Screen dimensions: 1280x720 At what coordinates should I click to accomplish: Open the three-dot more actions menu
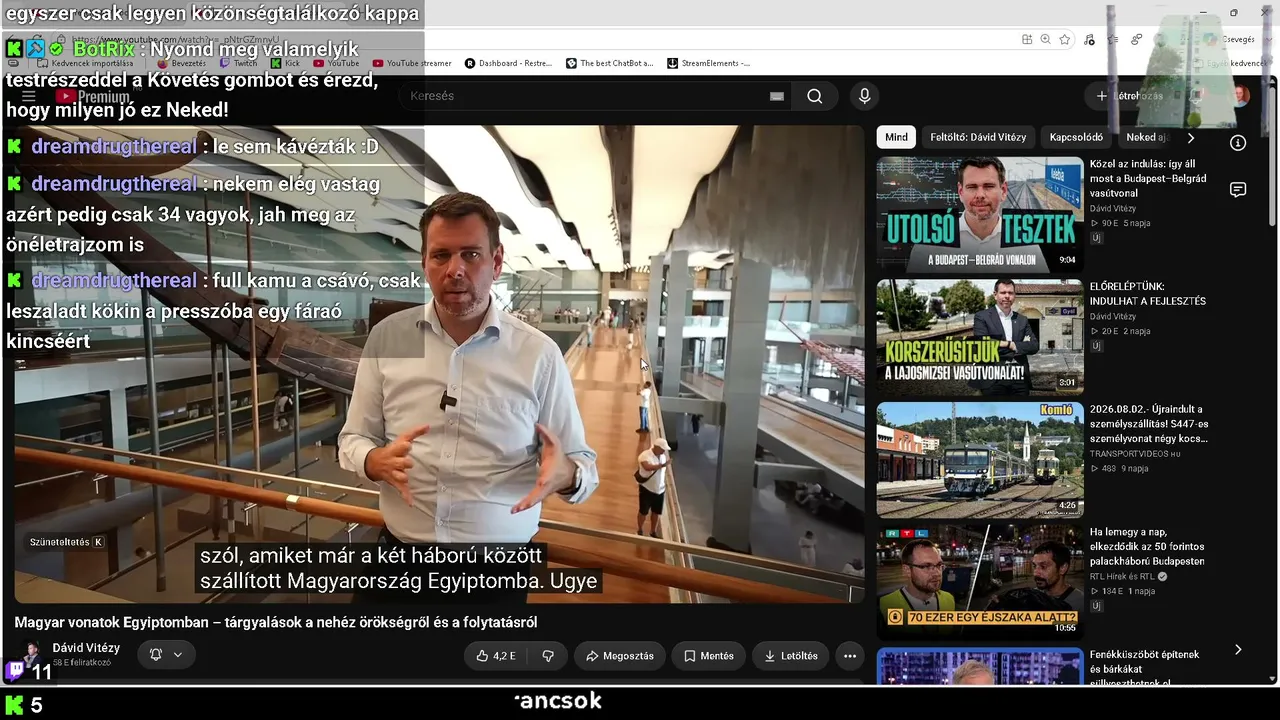point(850,656)
